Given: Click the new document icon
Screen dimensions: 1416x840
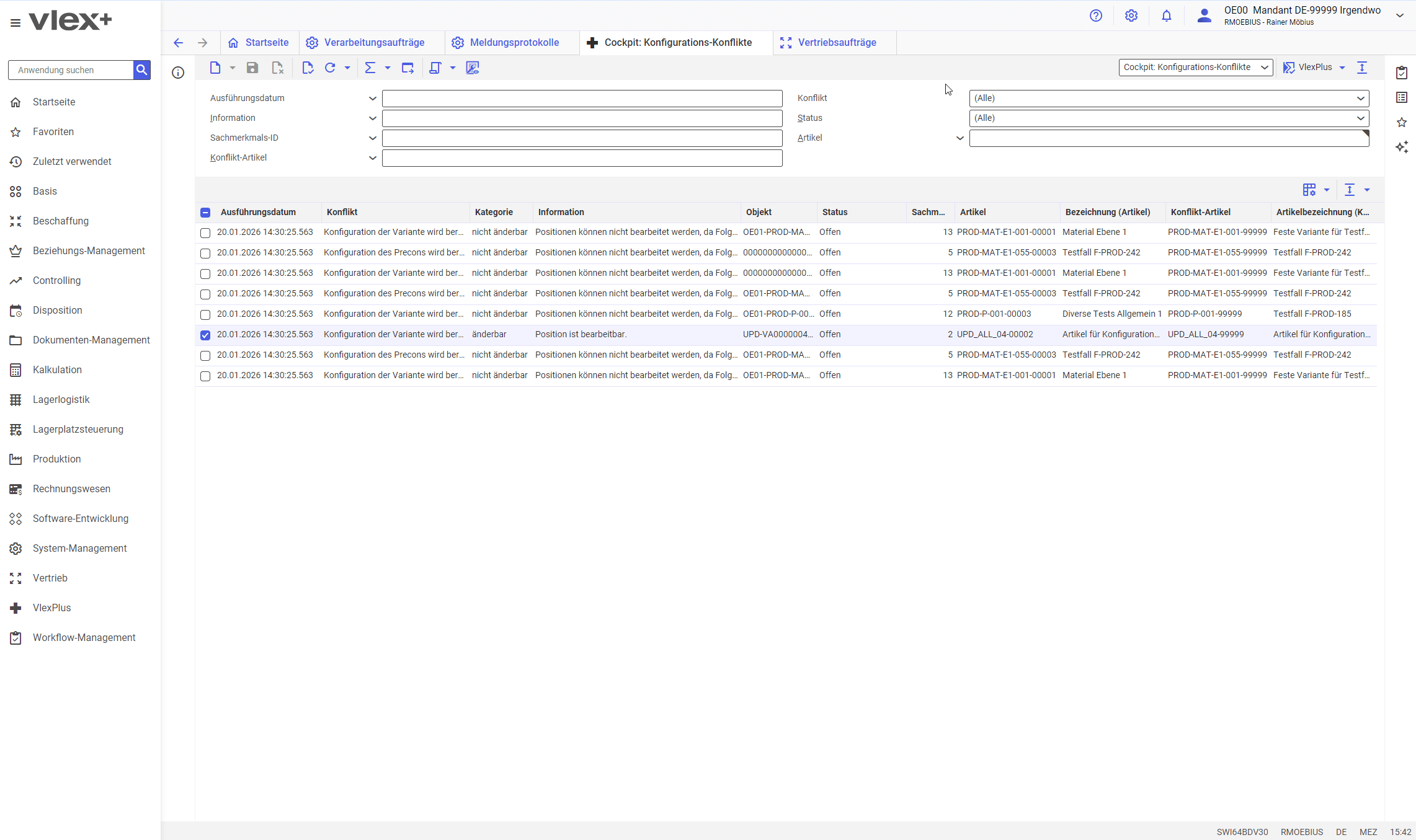Looking at the screenshot, I should click(215, 68).
